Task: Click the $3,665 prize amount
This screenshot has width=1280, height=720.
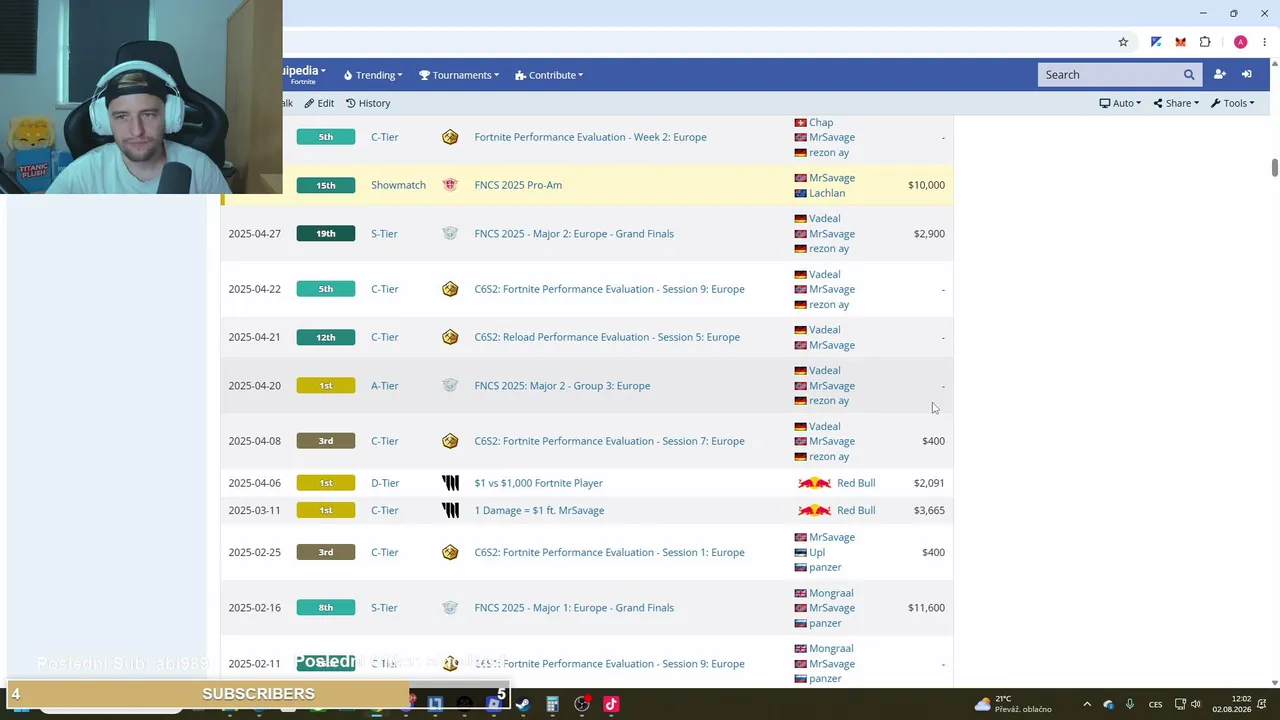Action: [929, 510]
